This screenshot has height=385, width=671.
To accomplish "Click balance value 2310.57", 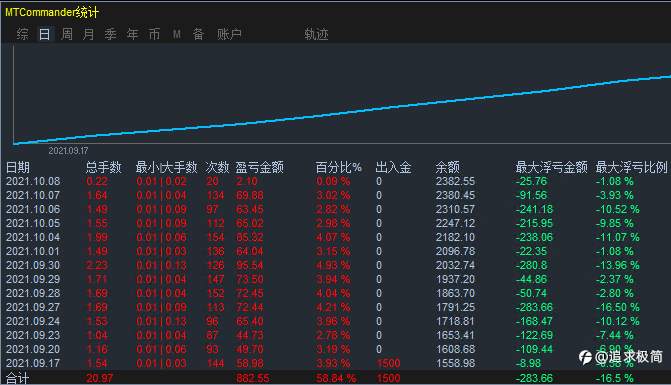I will coord(455,209).
